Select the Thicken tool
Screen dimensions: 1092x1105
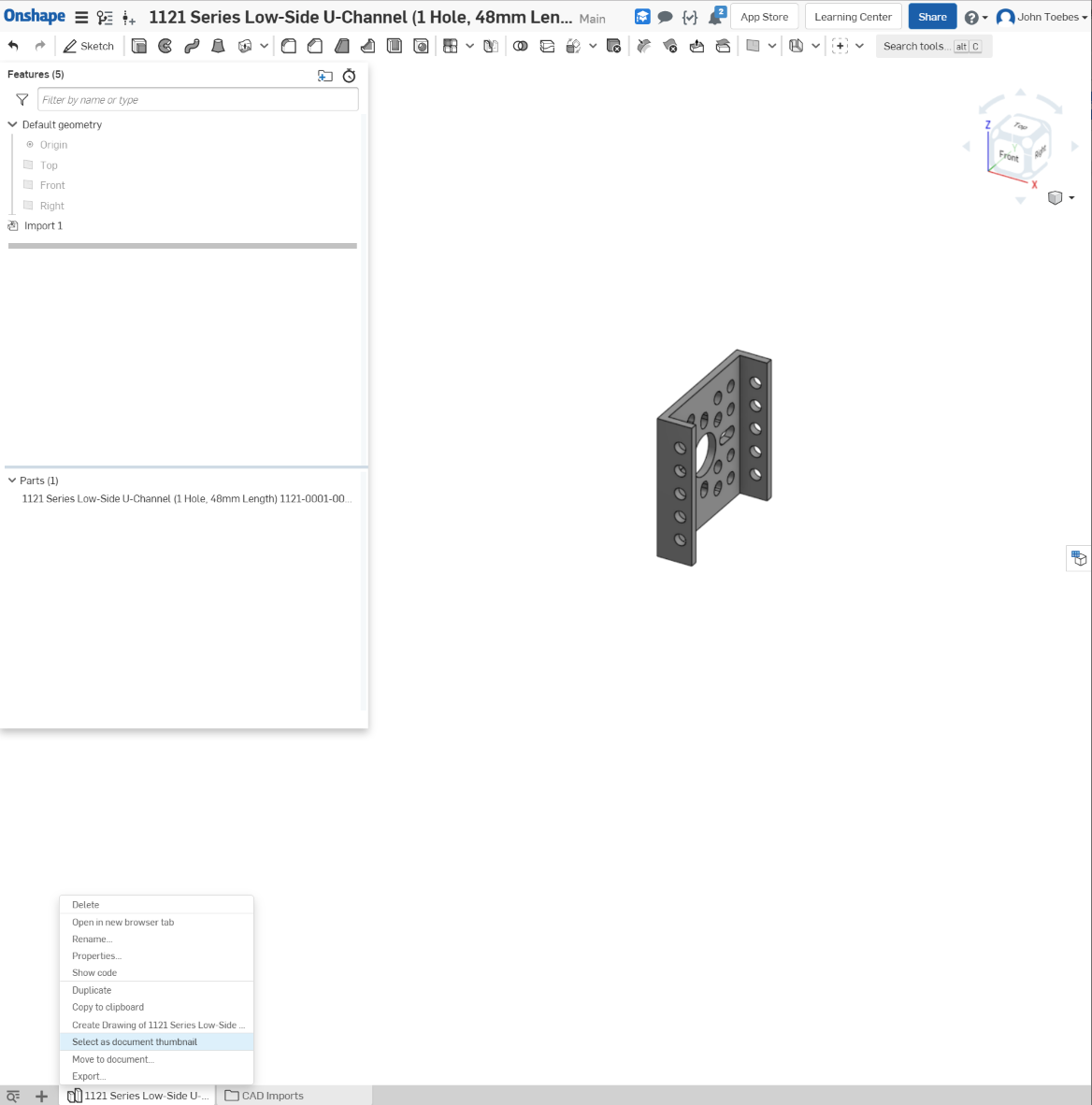pyautogui.click(x=245, y=46)
